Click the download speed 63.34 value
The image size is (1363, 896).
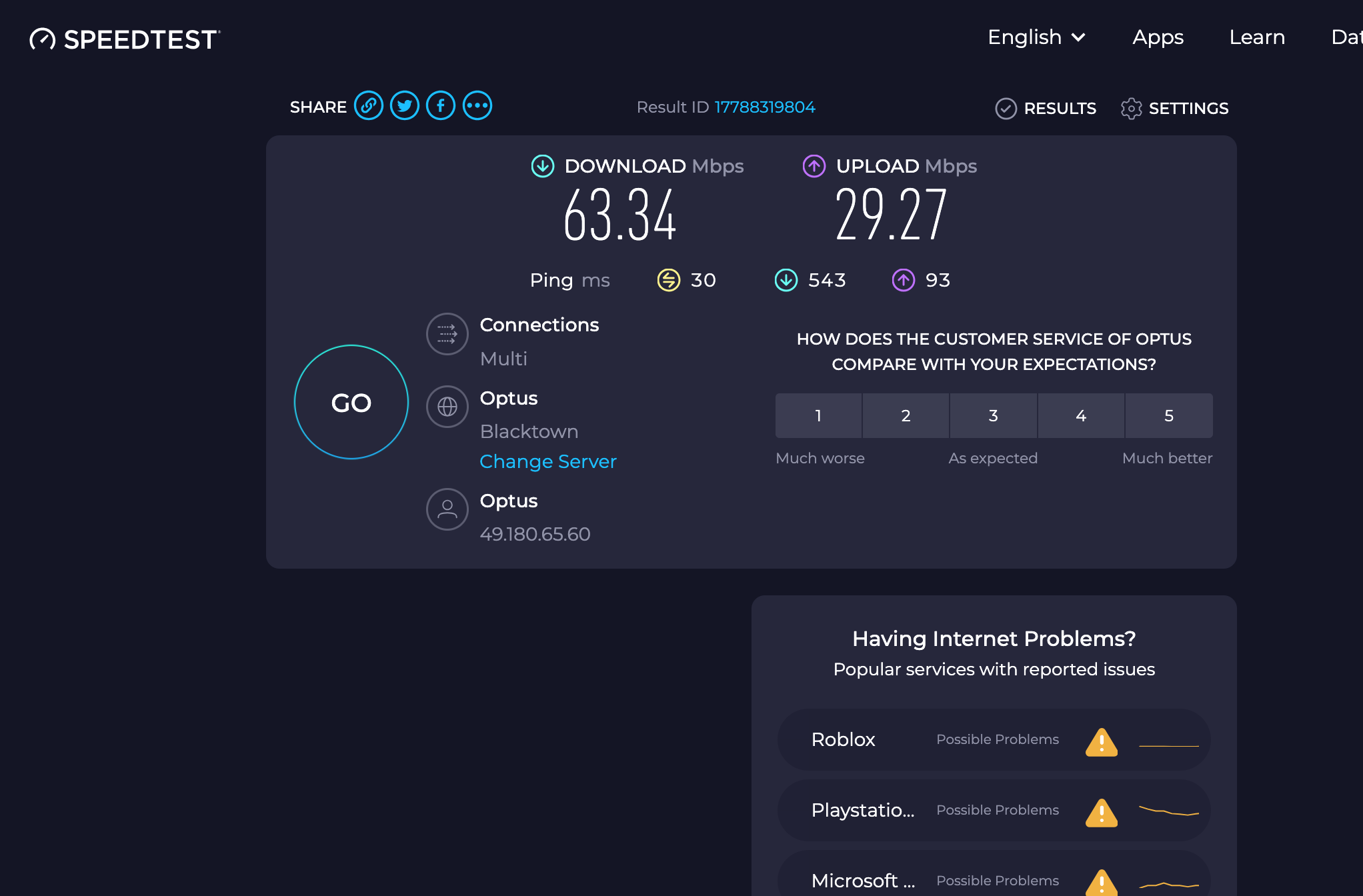click(x=620, y=215)
